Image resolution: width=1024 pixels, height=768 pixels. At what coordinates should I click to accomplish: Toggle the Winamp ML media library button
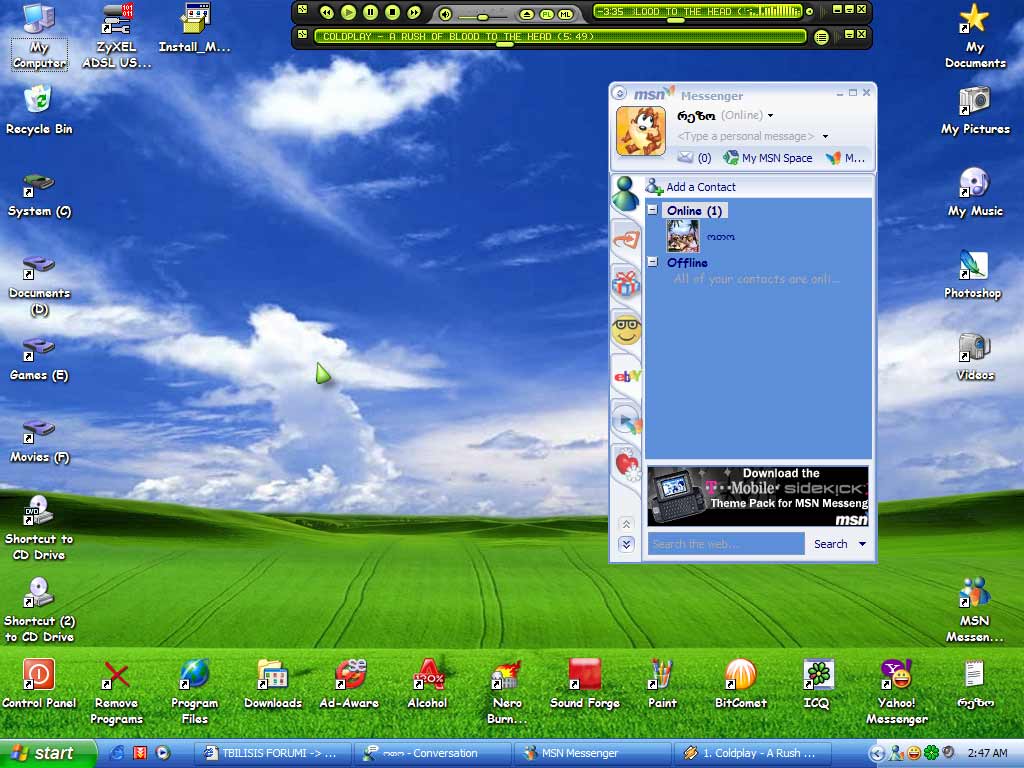pyautogui.click(x=565, y=14)
